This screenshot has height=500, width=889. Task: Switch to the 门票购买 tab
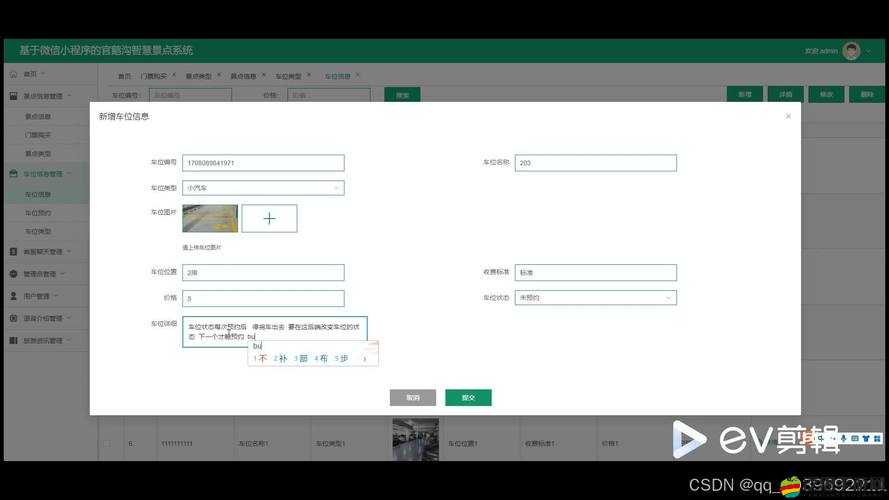point(154,76)
